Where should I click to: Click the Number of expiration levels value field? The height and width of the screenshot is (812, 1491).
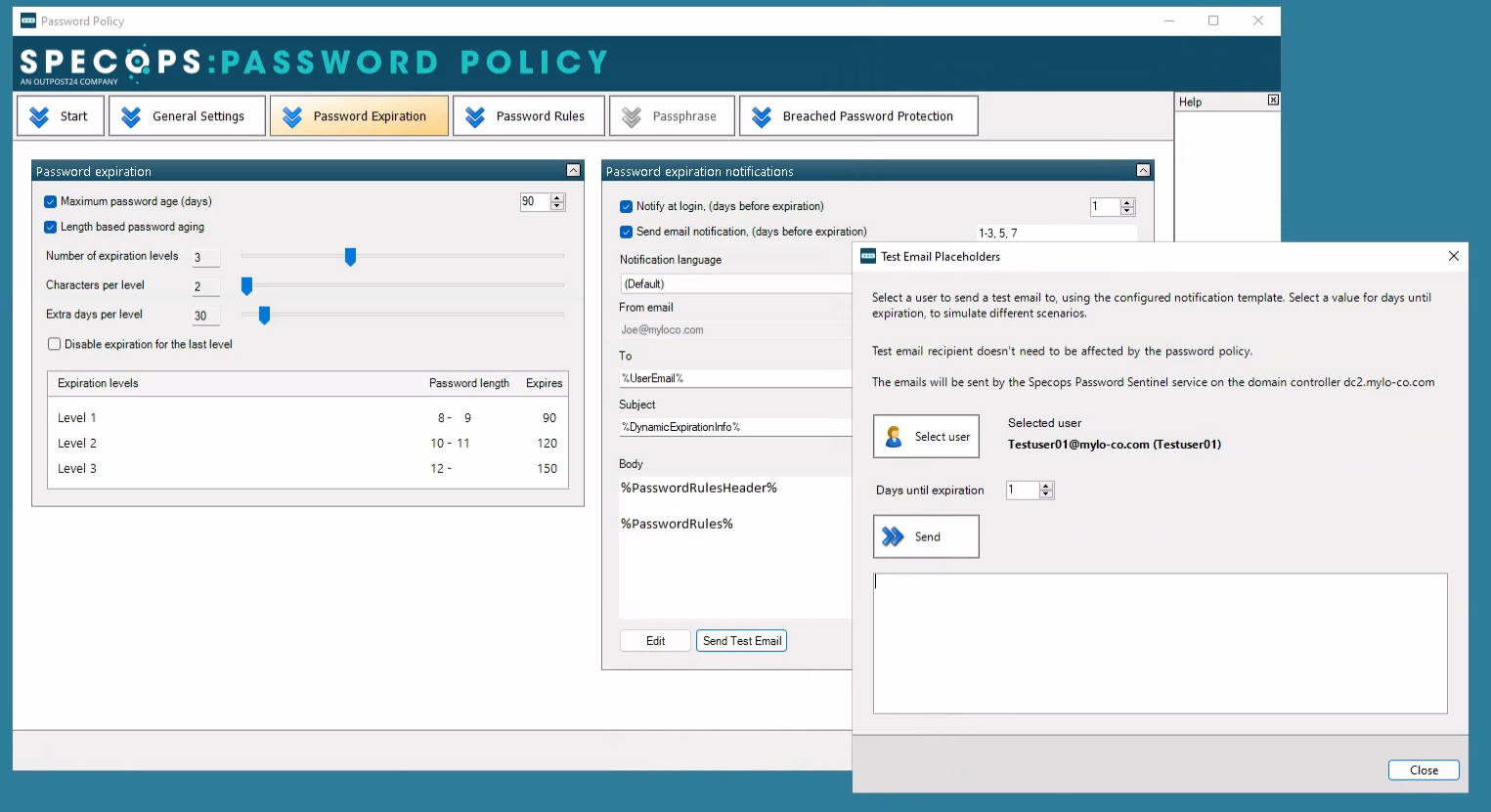(205, 258)
